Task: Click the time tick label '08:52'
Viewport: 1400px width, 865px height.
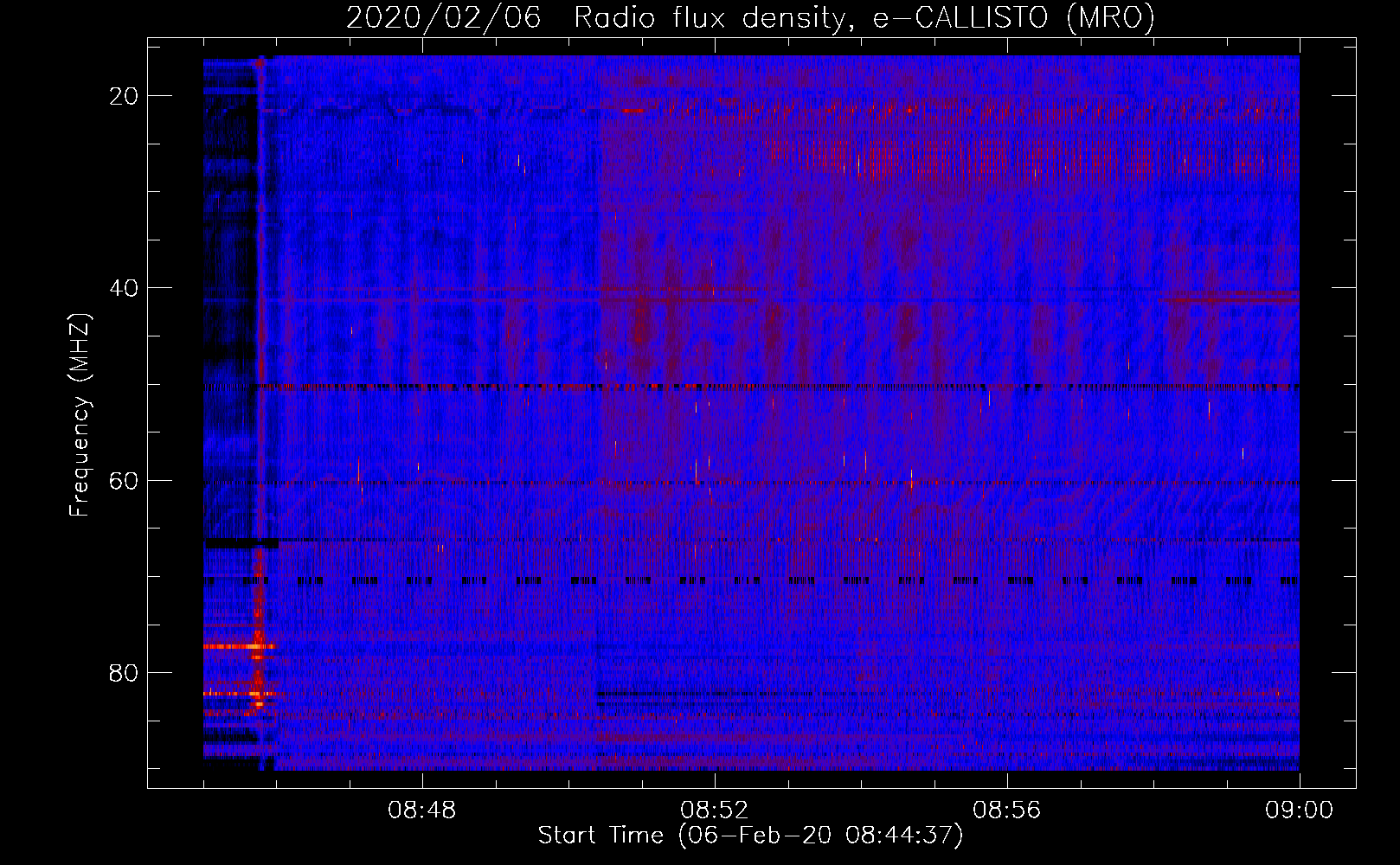Action: coord(714,811)
